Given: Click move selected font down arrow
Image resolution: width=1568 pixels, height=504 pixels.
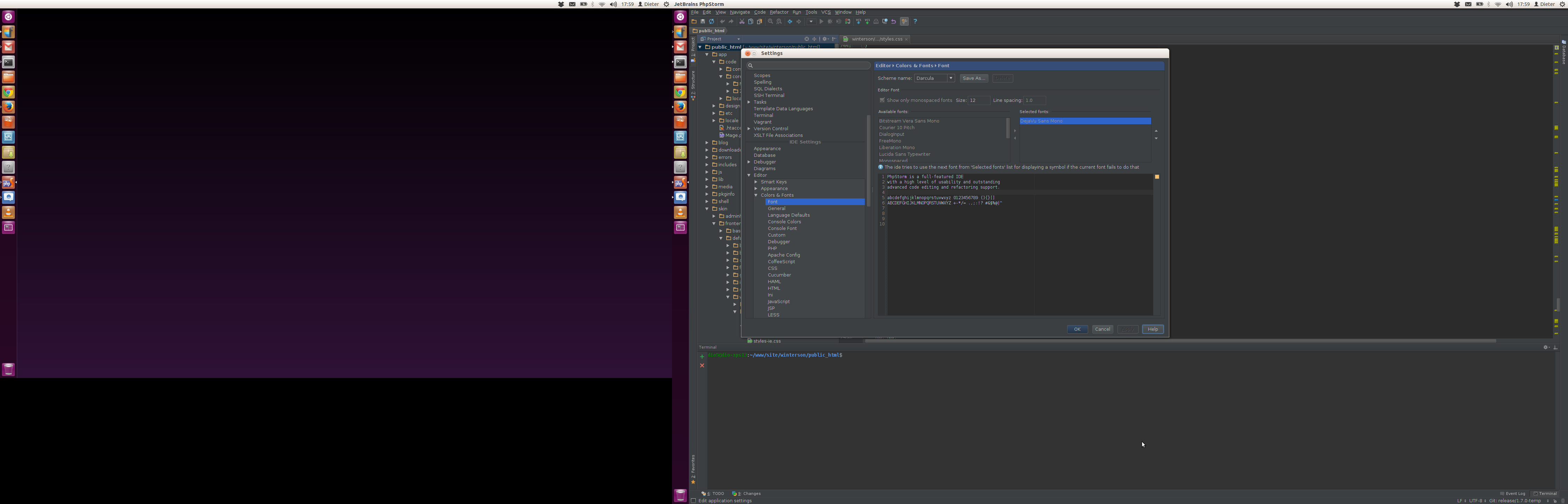Looking at the screenshot, I should 1156,138.
